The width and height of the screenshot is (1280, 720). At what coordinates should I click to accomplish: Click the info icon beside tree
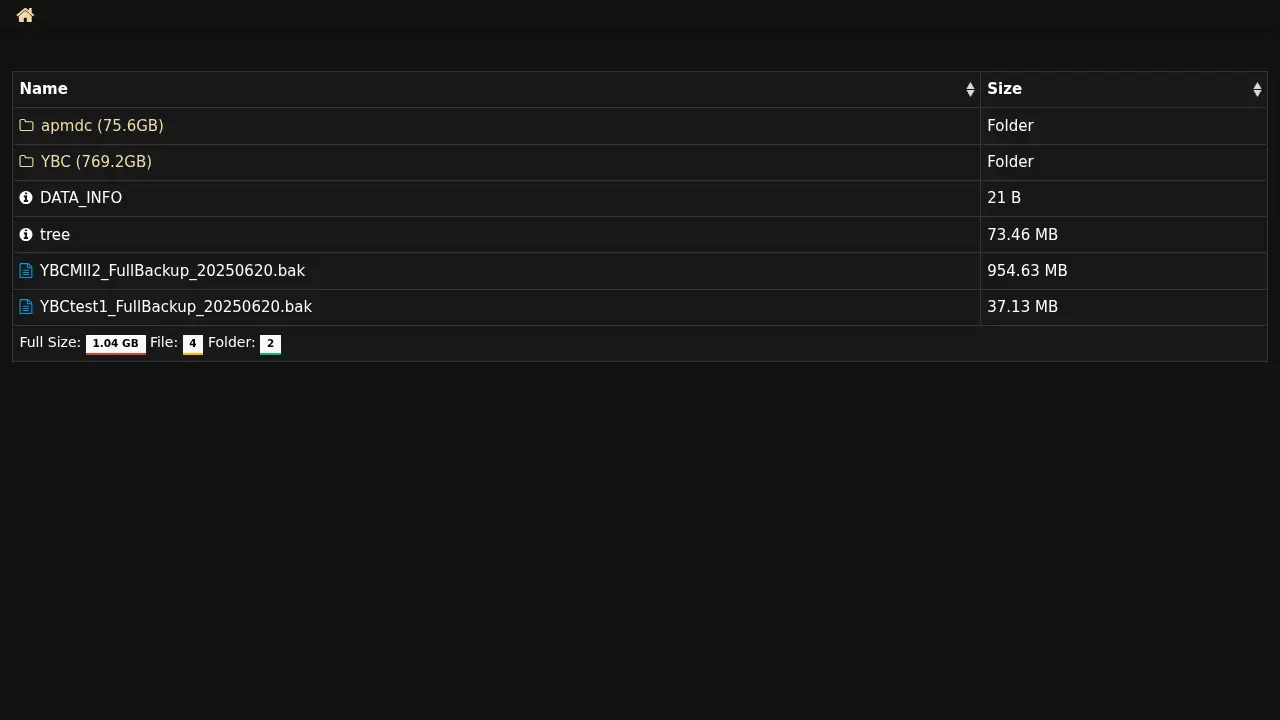26,235
